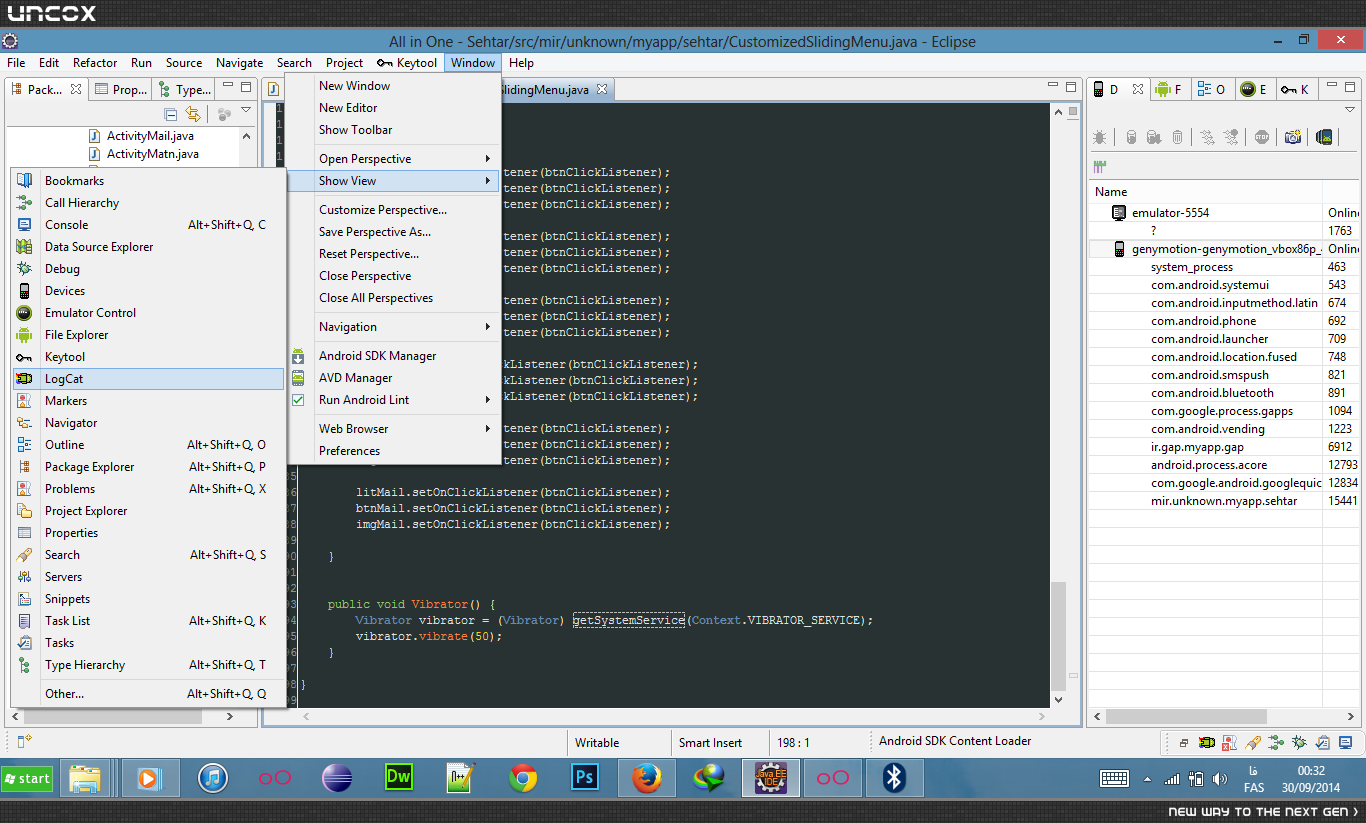Expand the Web Browser submenu
1366x823 pixels.
393,429
